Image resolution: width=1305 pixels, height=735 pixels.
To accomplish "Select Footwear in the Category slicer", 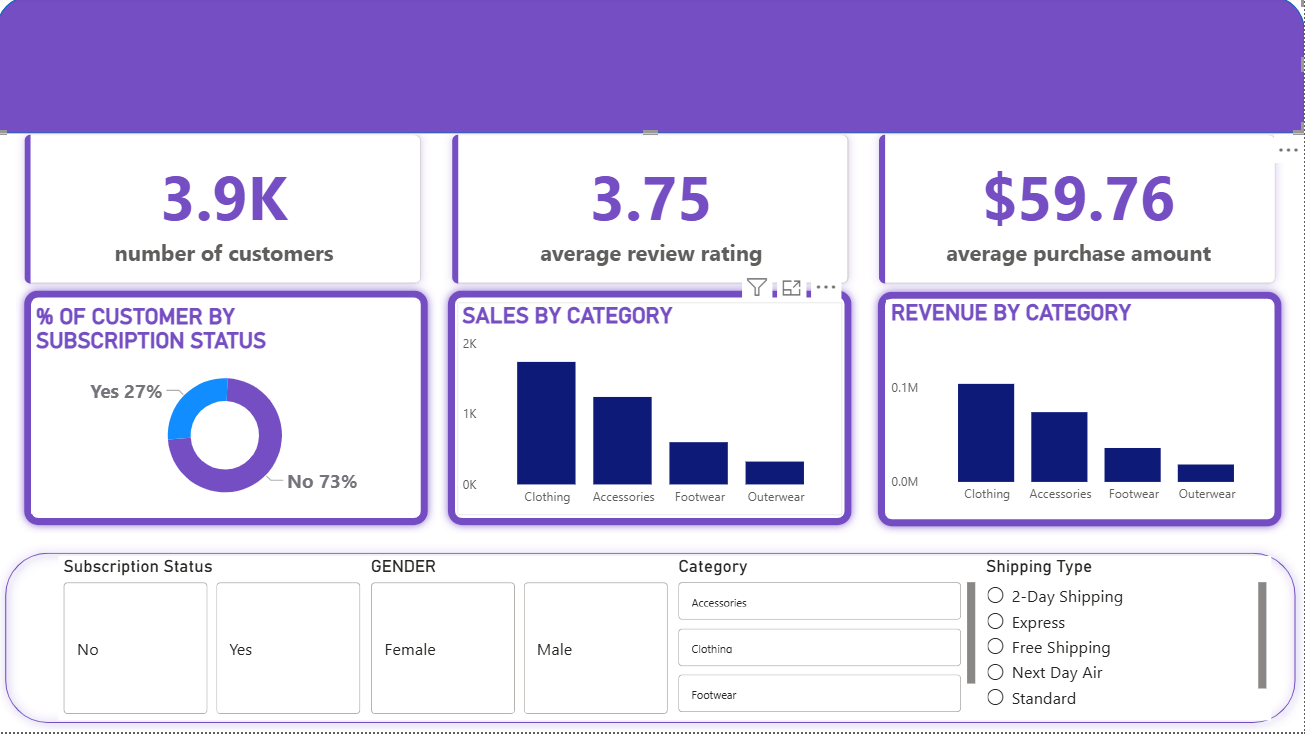I will [x=818, y=694].
